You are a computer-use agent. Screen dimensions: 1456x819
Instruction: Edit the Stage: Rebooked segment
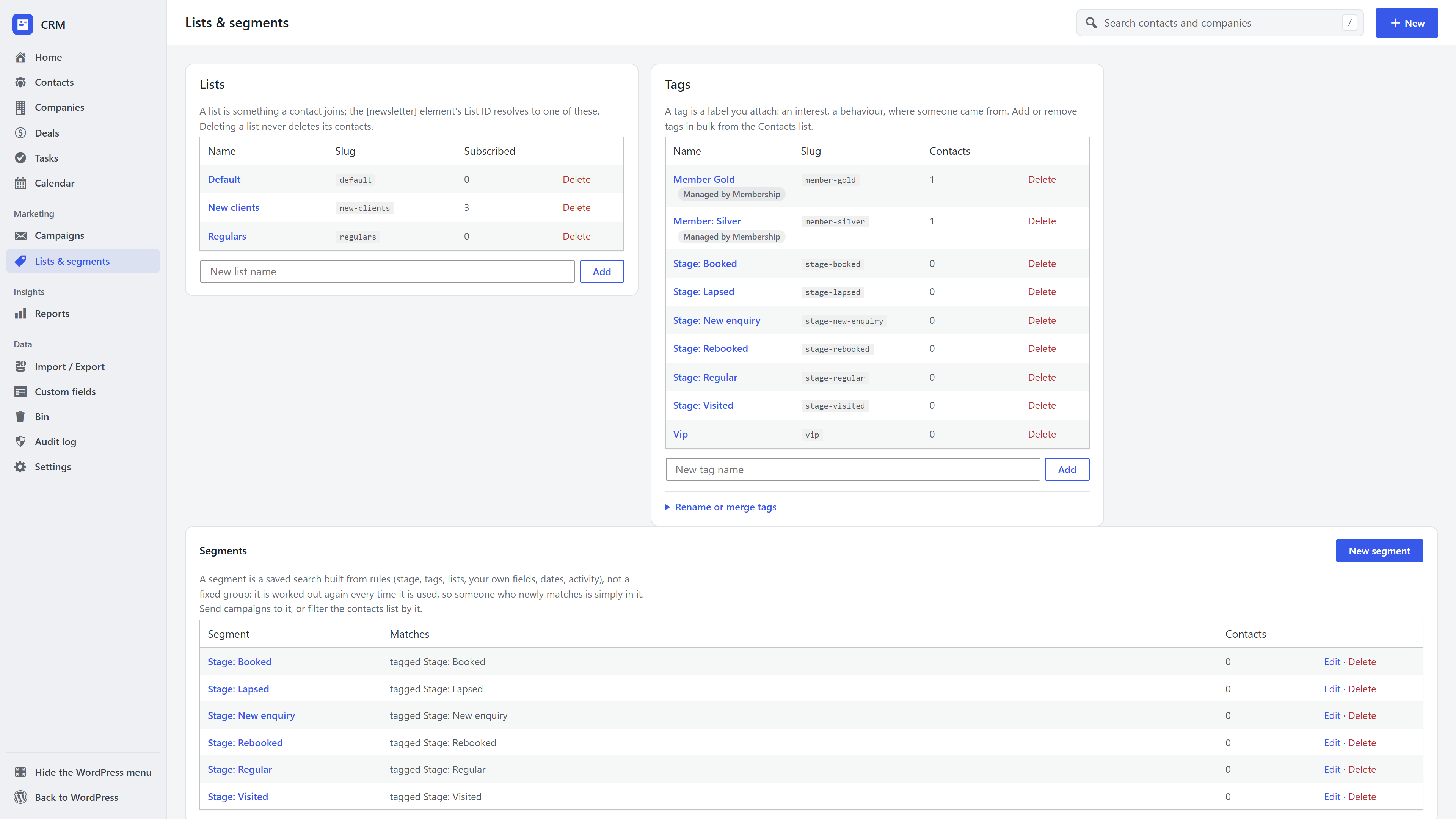(1332, 743)
